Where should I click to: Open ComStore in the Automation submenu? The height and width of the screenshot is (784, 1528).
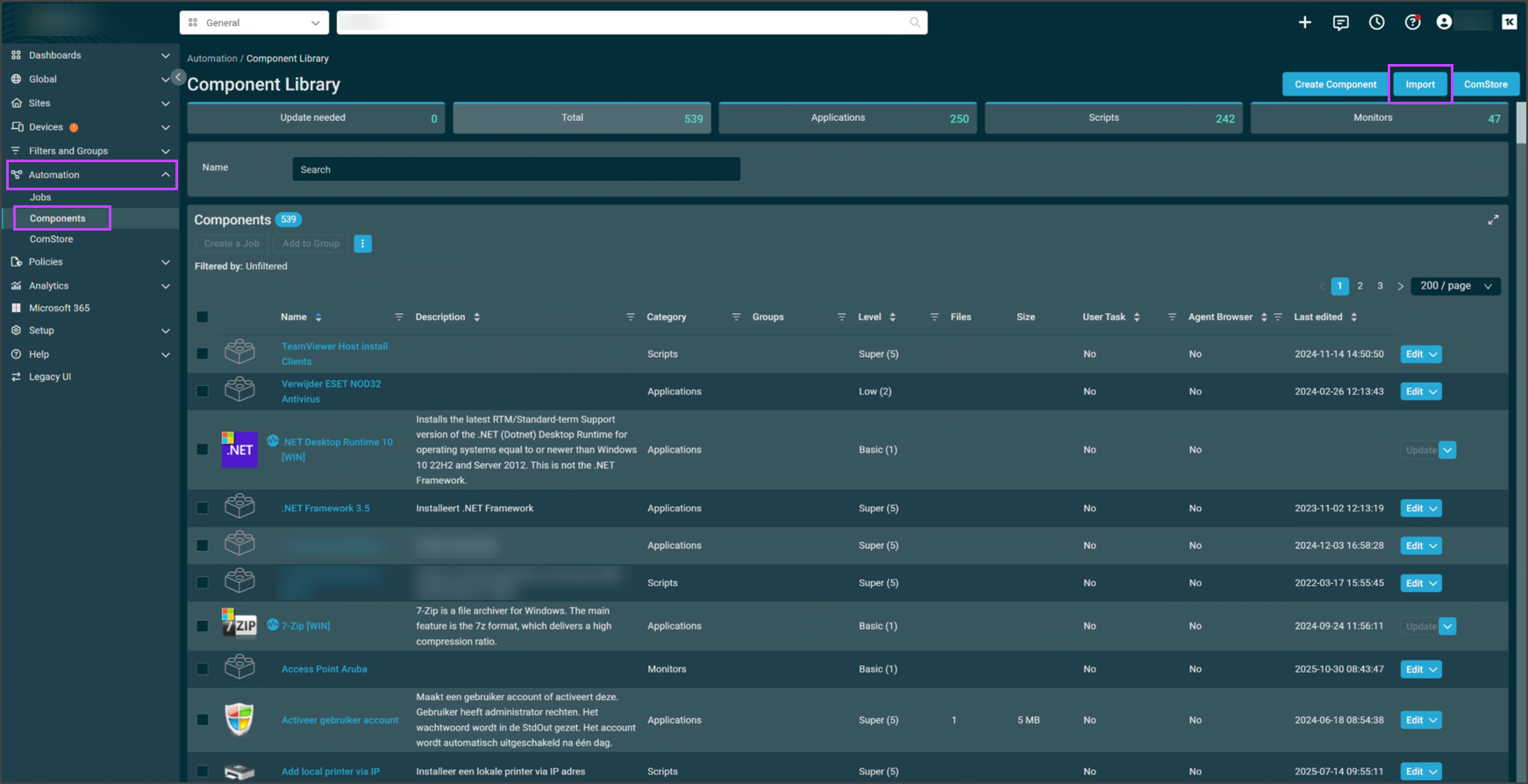click(52, 239)
